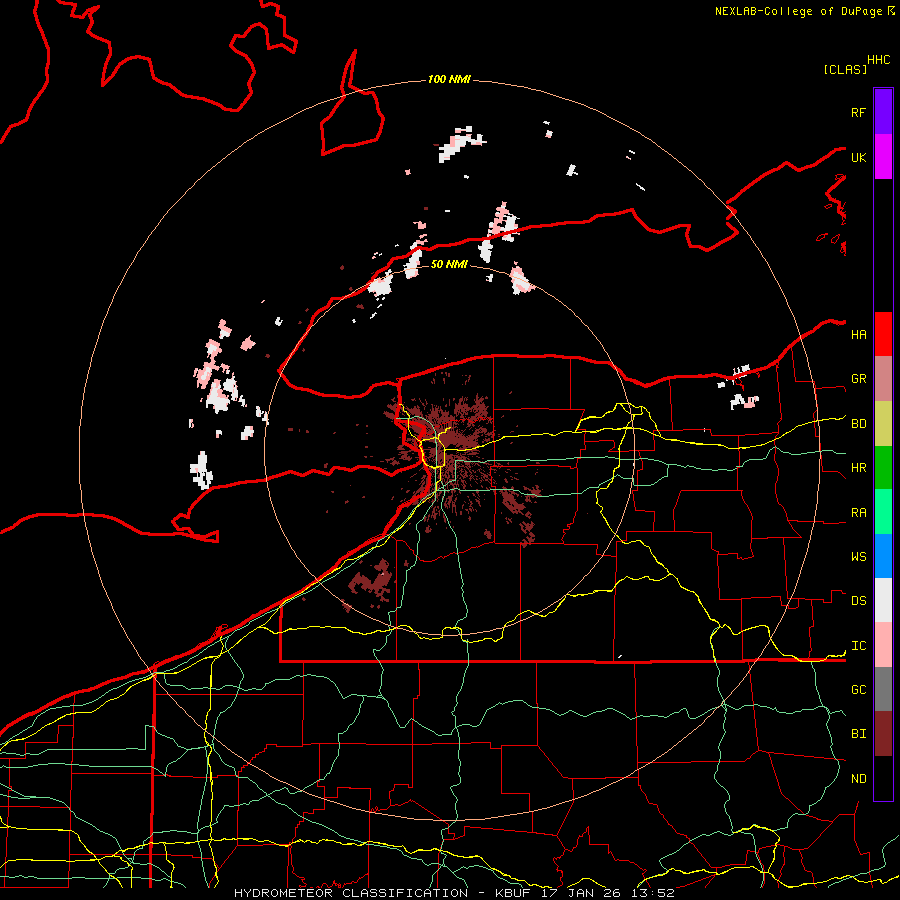The image size is (900, 900).
Task: Click the DS white legend swatch
Action: pos(883,600)
